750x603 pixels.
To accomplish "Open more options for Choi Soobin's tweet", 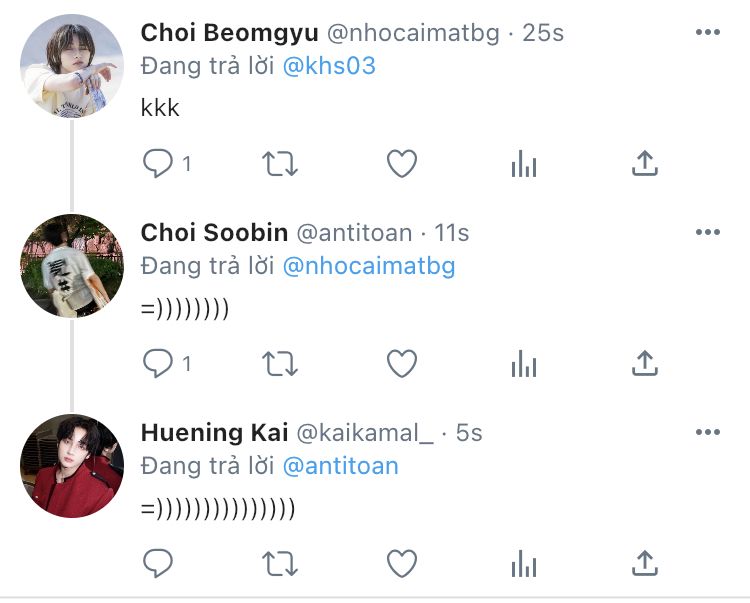I will point(708,232).
